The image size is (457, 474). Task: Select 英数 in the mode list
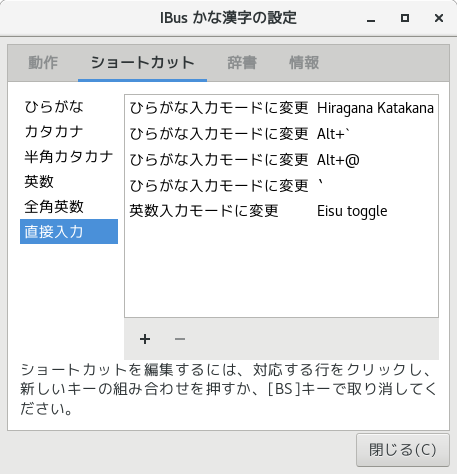coord(69,182)
